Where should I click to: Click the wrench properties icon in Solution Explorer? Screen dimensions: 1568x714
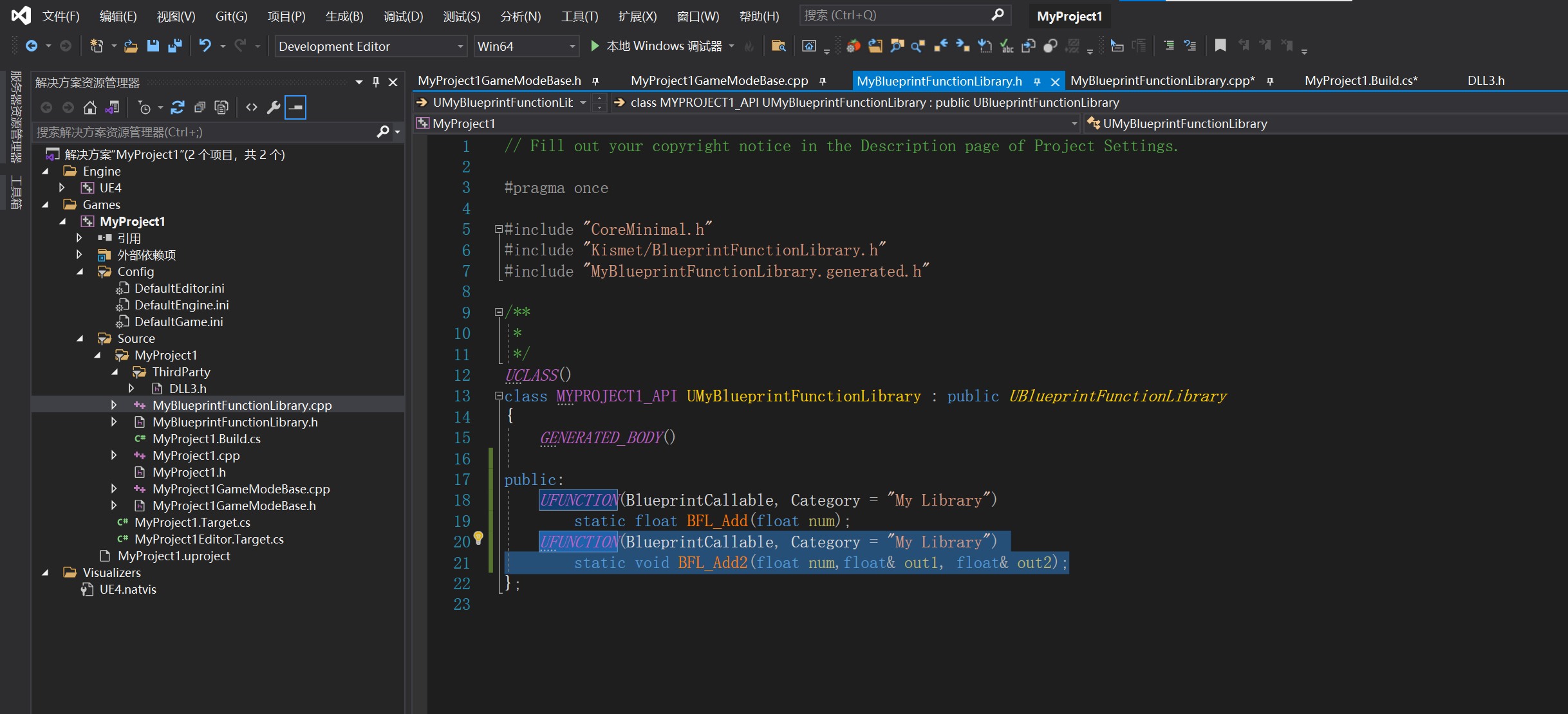(x=274, y=107)
